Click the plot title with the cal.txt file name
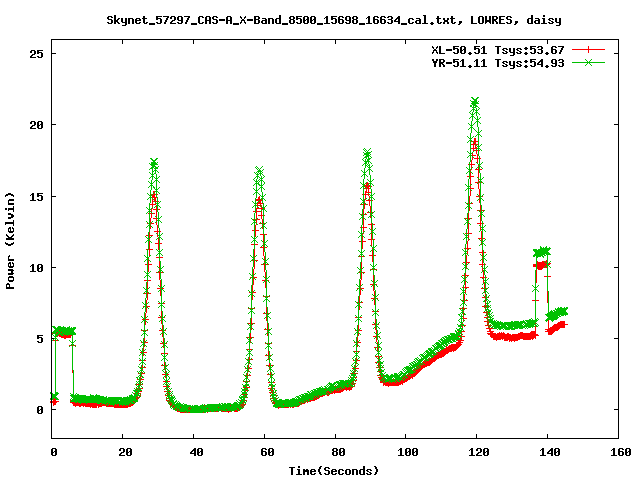 [x=334, y=20]
